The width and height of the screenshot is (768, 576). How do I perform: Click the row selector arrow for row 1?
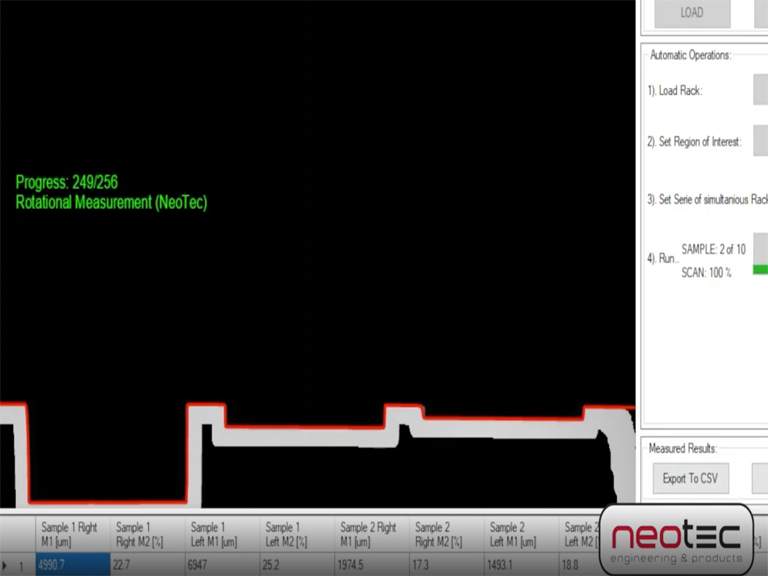[9, 566]
